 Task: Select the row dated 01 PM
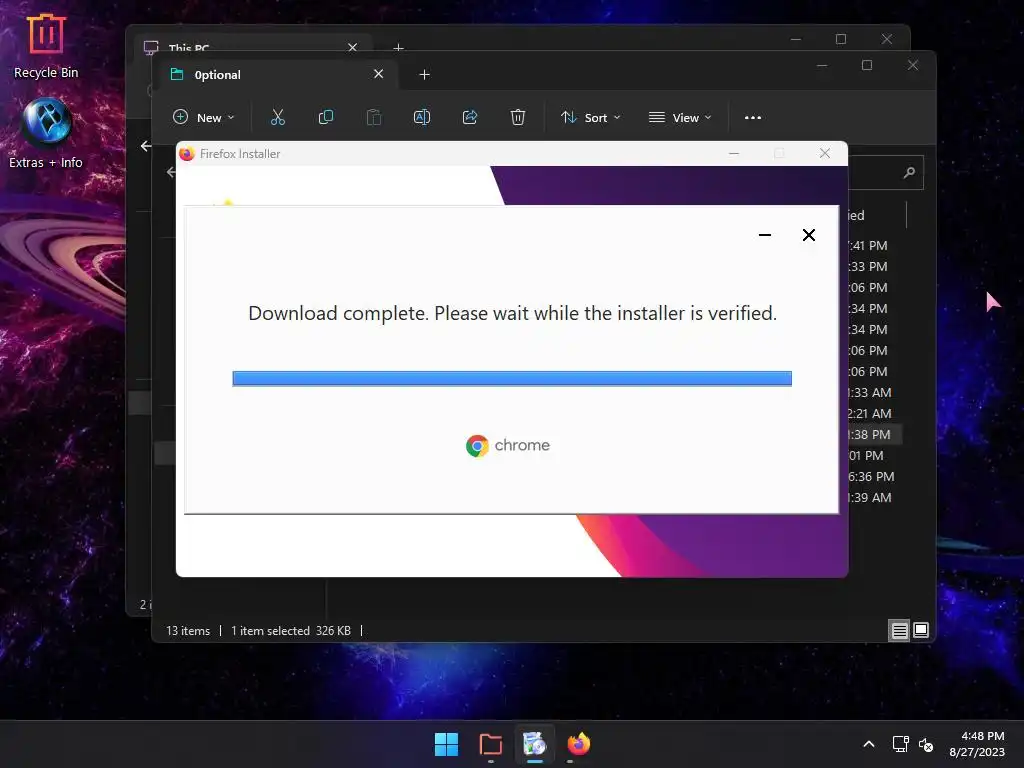[x=874, y=455]
